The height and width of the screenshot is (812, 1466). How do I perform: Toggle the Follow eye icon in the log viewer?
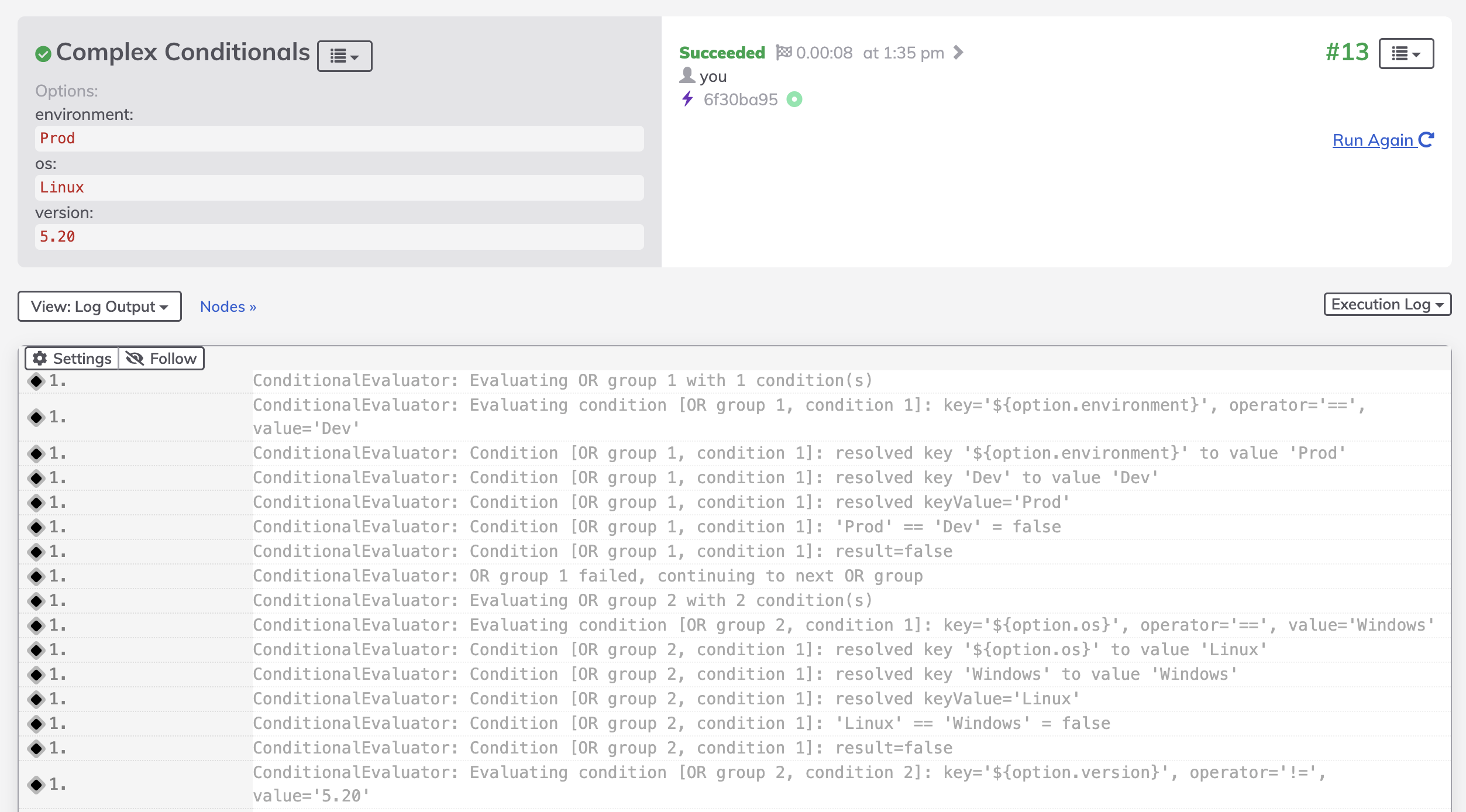coord(136,358)
